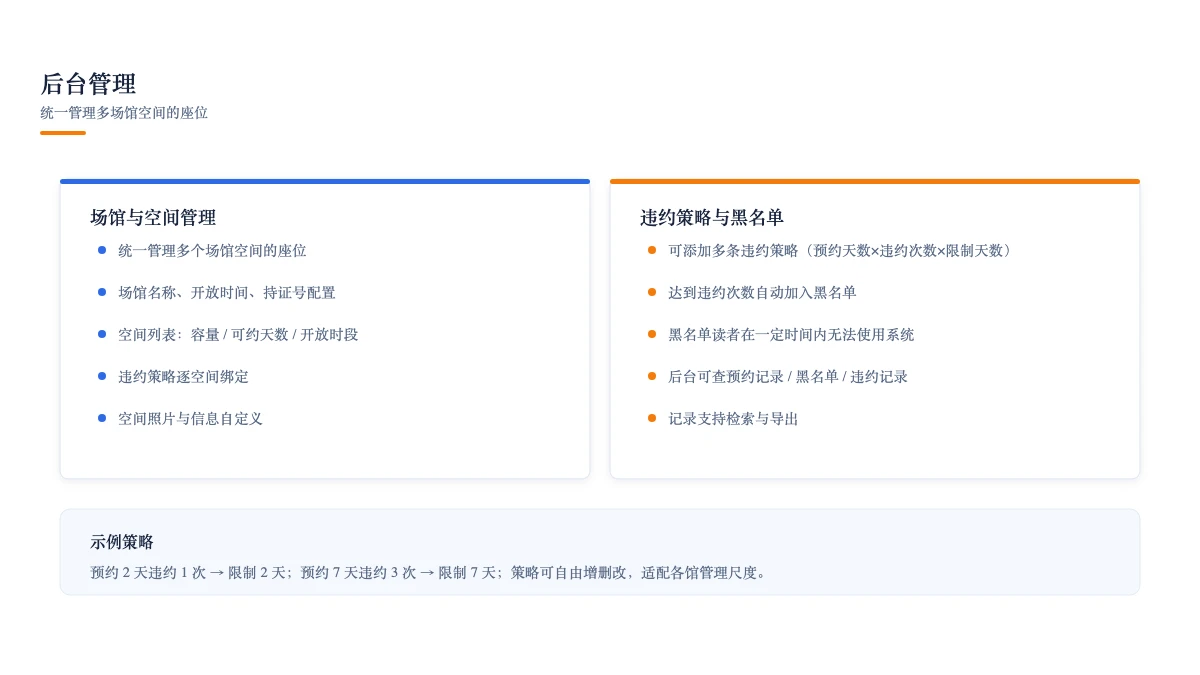Click the example line starting with 预约 2 天违约 1 次
Screen dimensions: 1200x675
click(x=430, y=573)
